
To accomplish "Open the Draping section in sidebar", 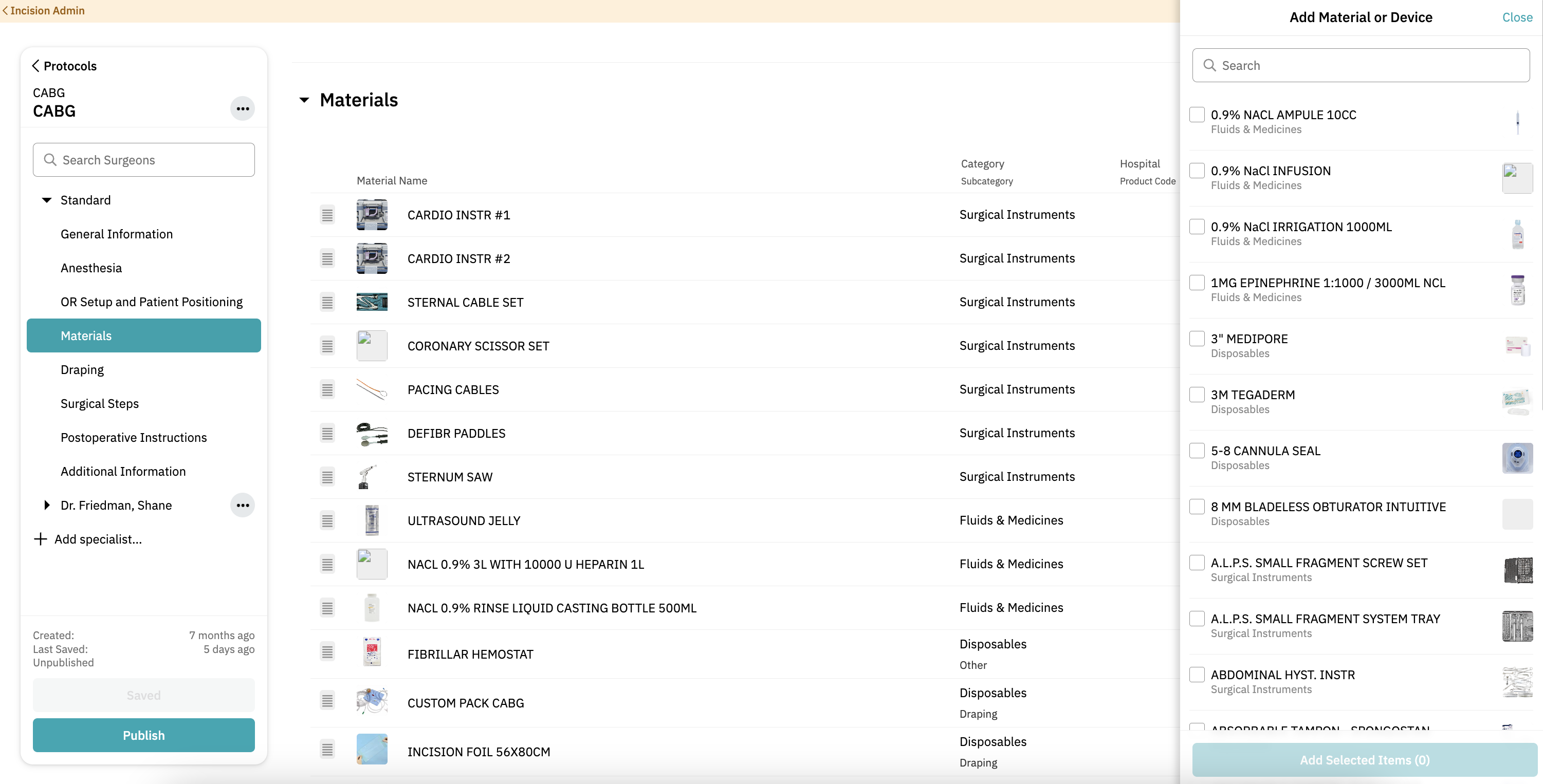I will point(82,369).
